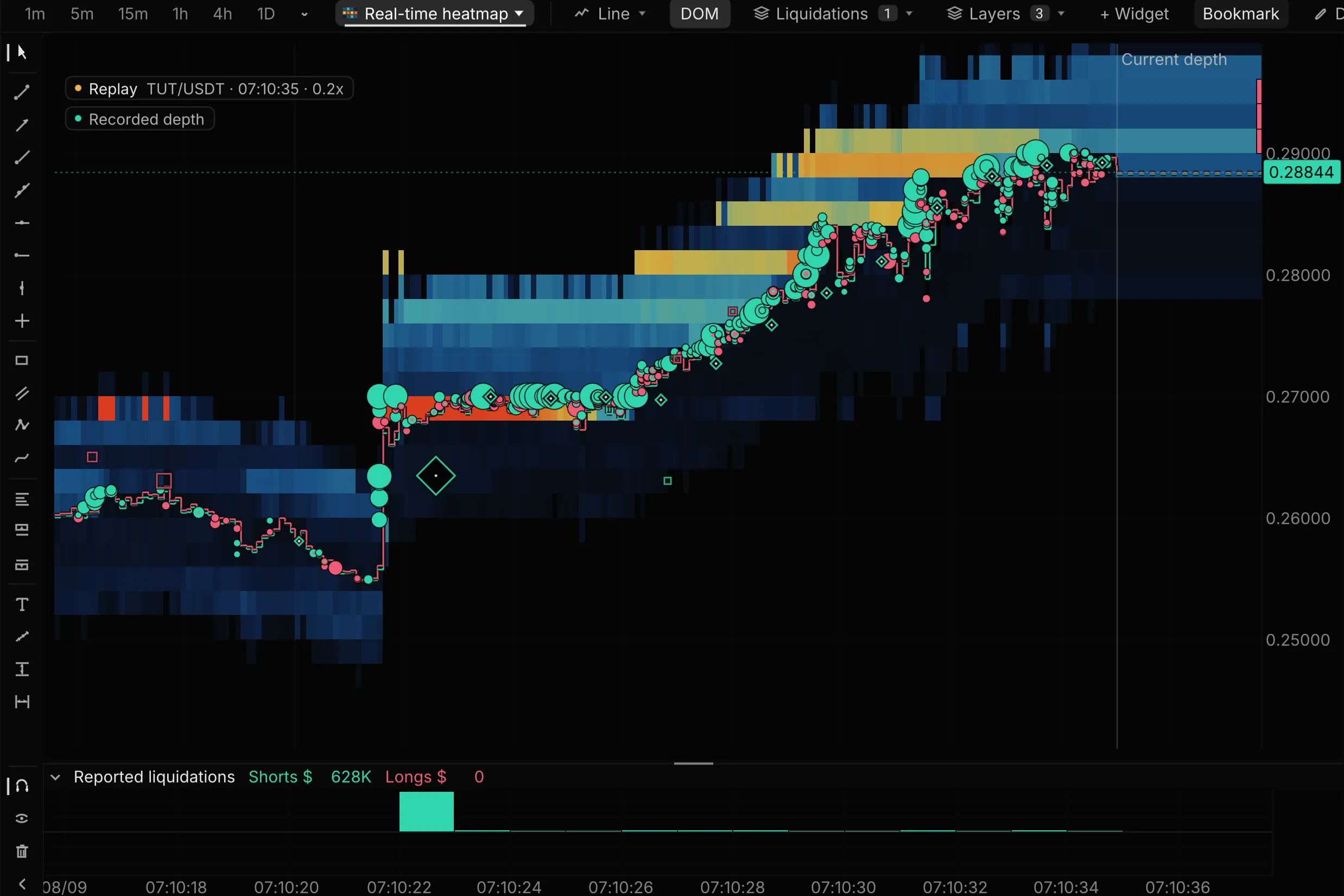Select the vertical line tool
Viewport: 1344px width, 896px height.
coord(22,288)
